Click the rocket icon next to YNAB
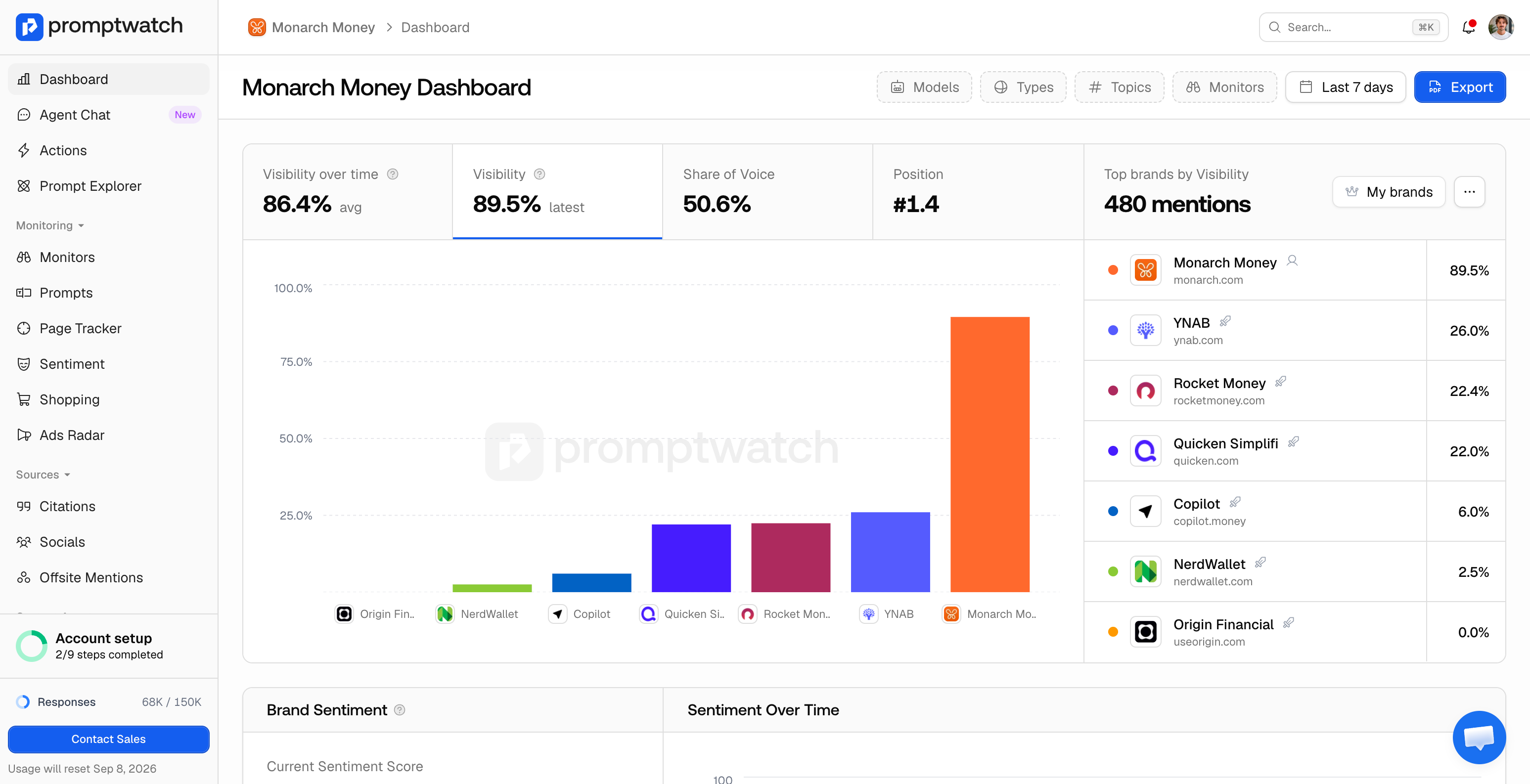Image resolution: width=1530 pixels, height=784 pixels. [1225, 322]
